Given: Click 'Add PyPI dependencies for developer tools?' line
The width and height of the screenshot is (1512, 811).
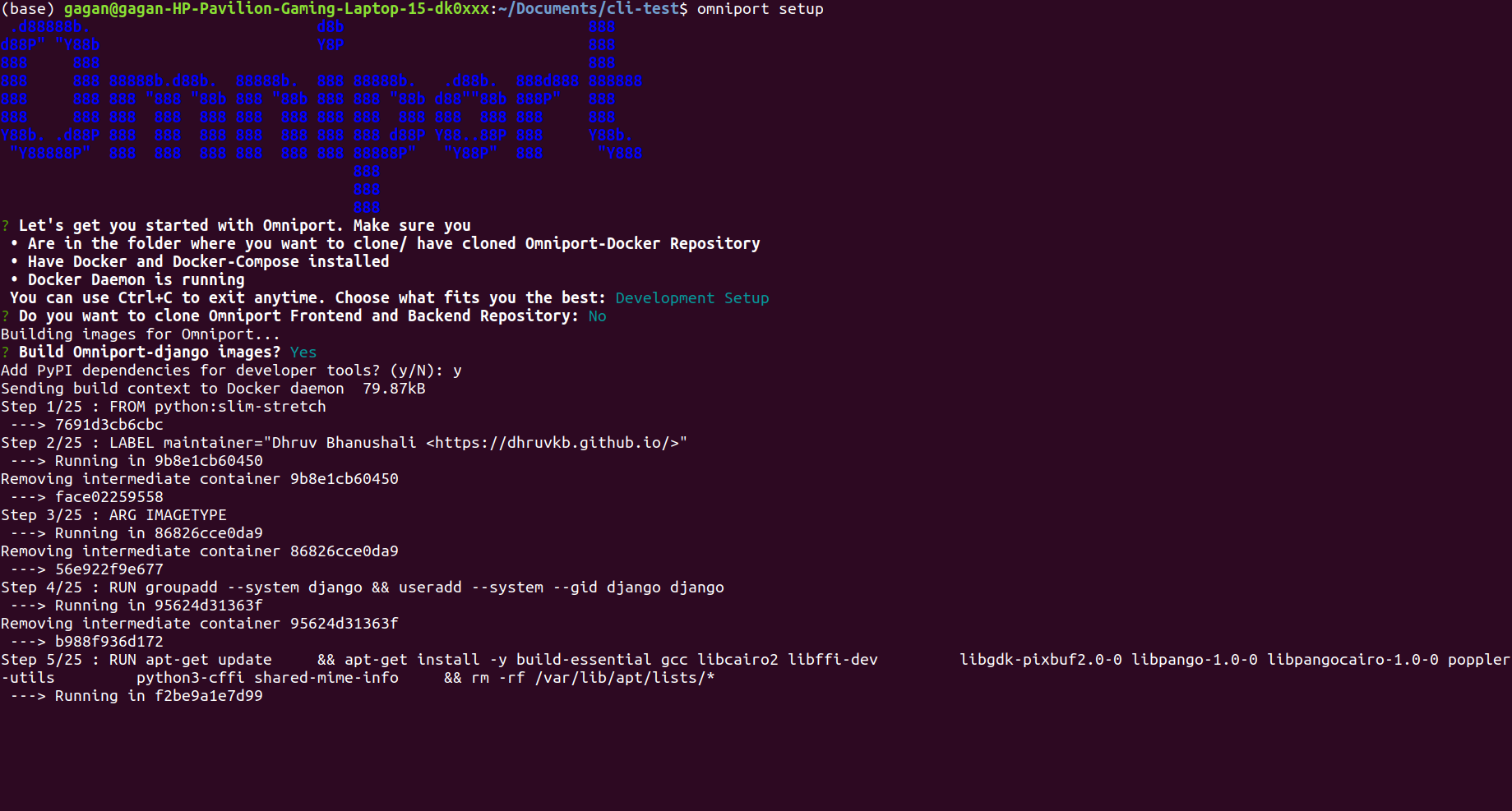Looking at the screenshot, I should point(231,371).
